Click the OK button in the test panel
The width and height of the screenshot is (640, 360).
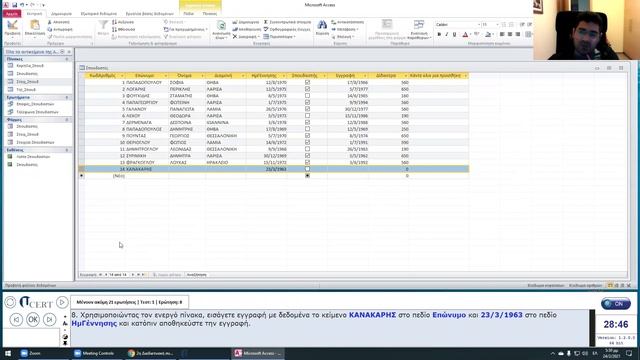33,319
